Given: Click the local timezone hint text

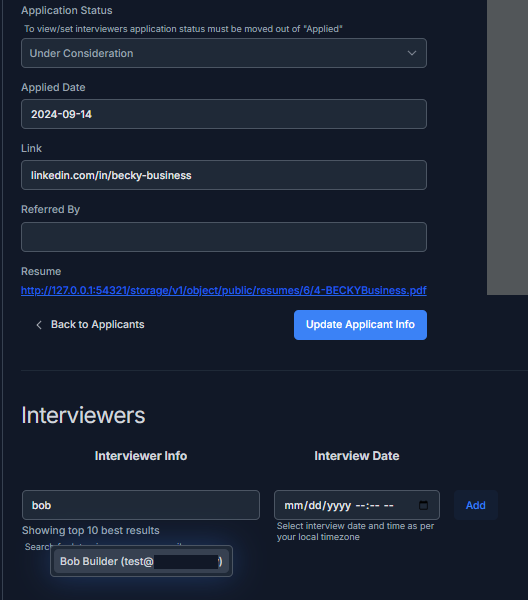Looking at the screenshot, I should (x=355, y=531).
